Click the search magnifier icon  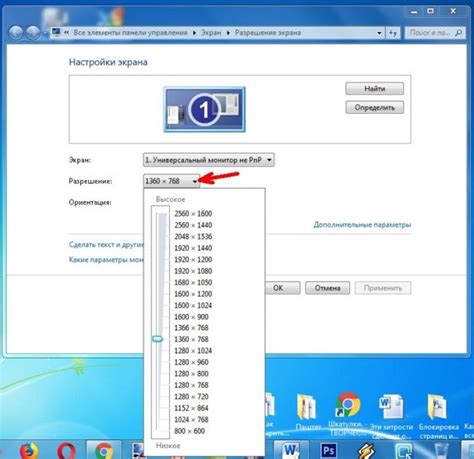(459, 33)
